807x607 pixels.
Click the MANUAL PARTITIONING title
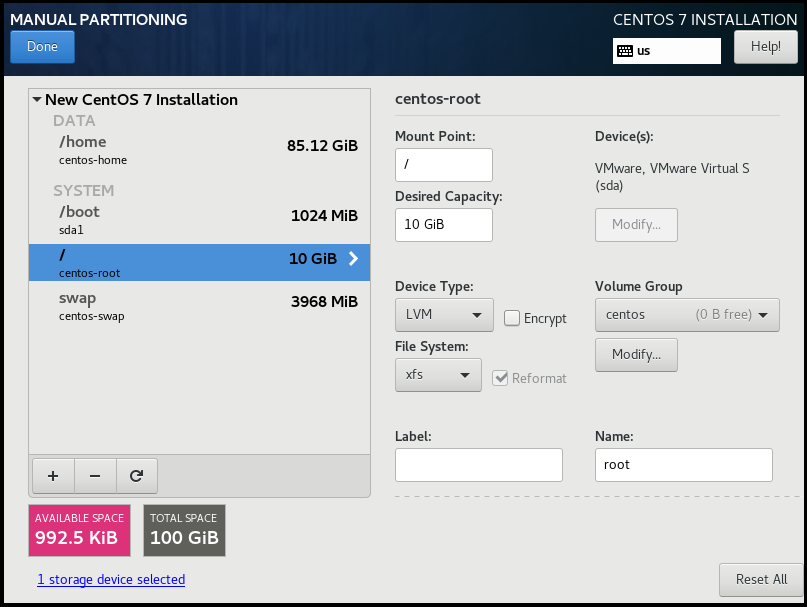99,20
